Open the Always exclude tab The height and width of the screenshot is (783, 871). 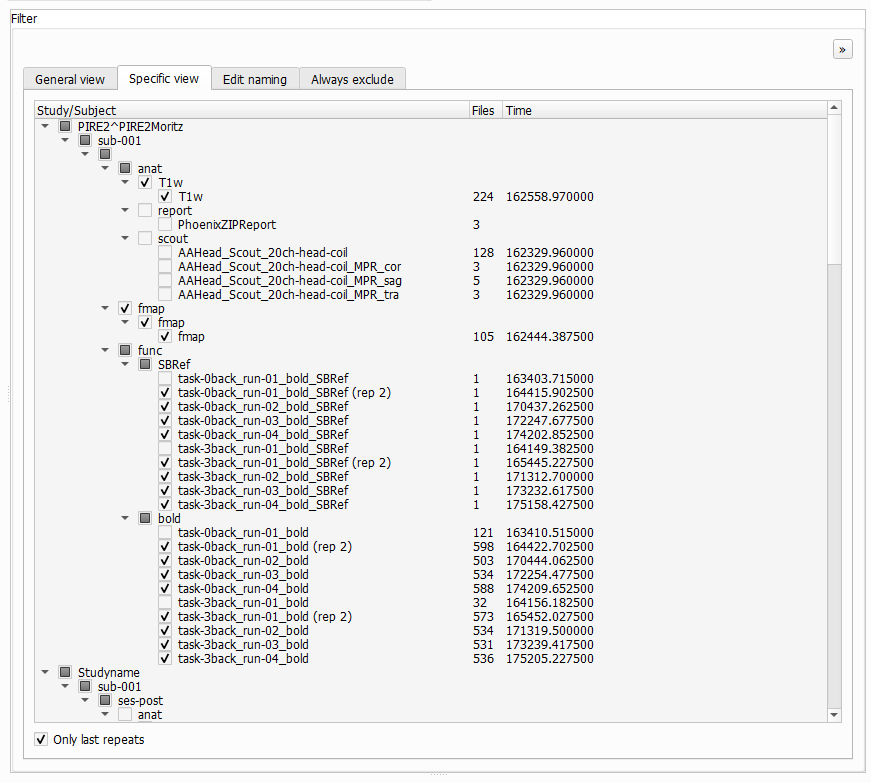[x=352, y=79]
